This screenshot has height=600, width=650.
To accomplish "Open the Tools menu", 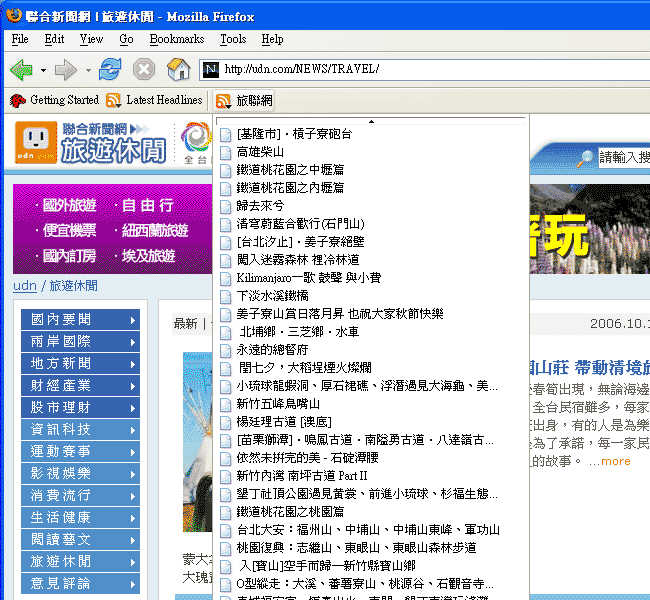I will pyautogui.click(x=233, y=39).
